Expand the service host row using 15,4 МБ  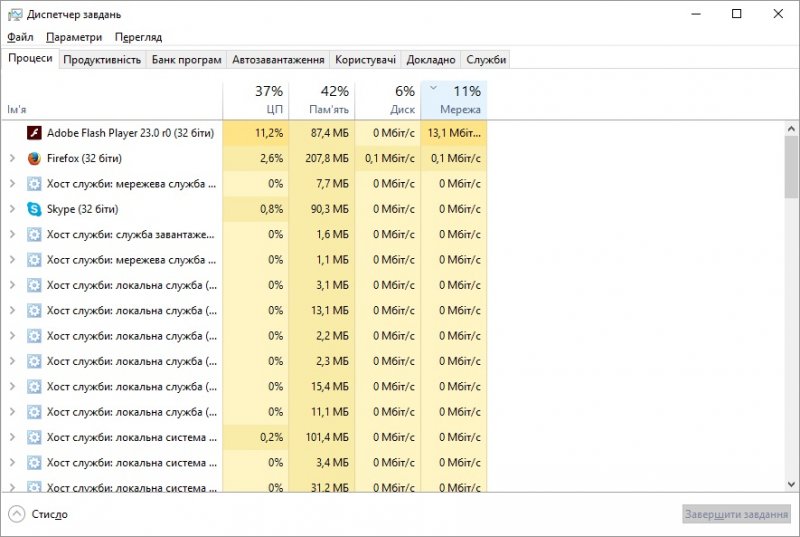tap(12, 387)
